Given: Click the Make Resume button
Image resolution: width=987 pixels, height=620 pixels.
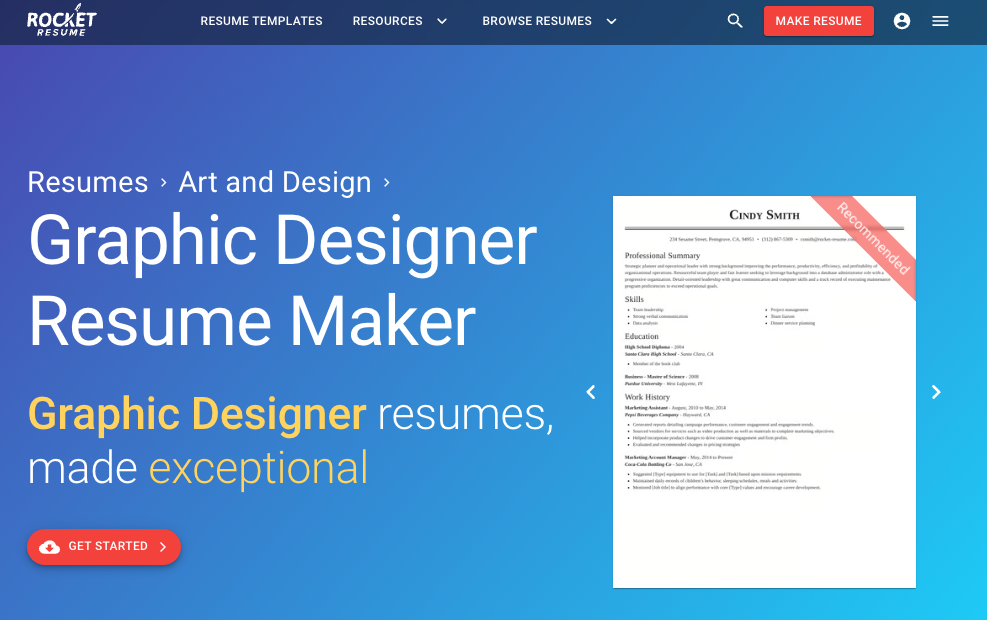Looking at the screenshot, I should [x=818, y=21].
